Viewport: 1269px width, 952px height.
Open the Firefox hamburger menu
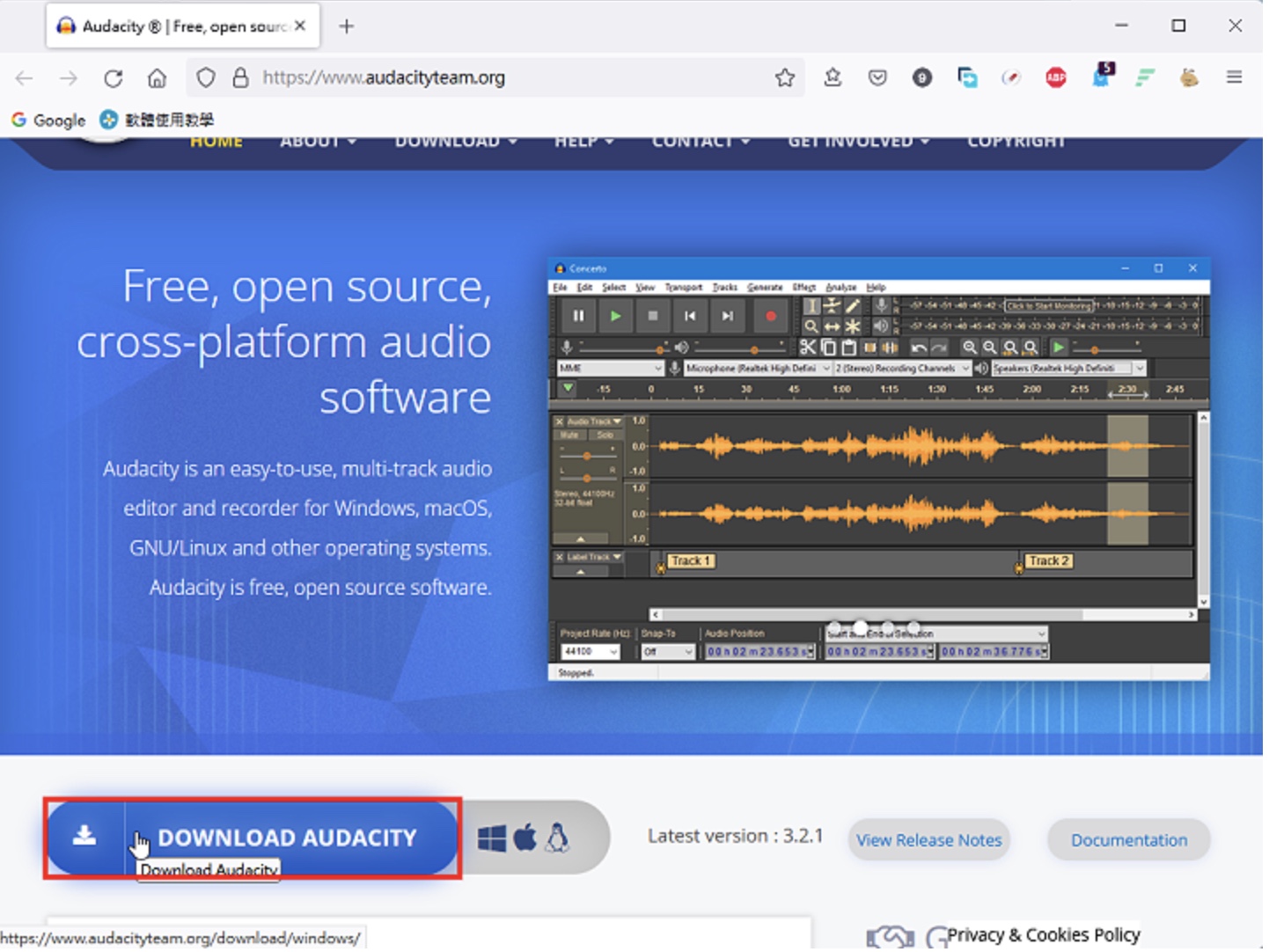click(1234, 77)
